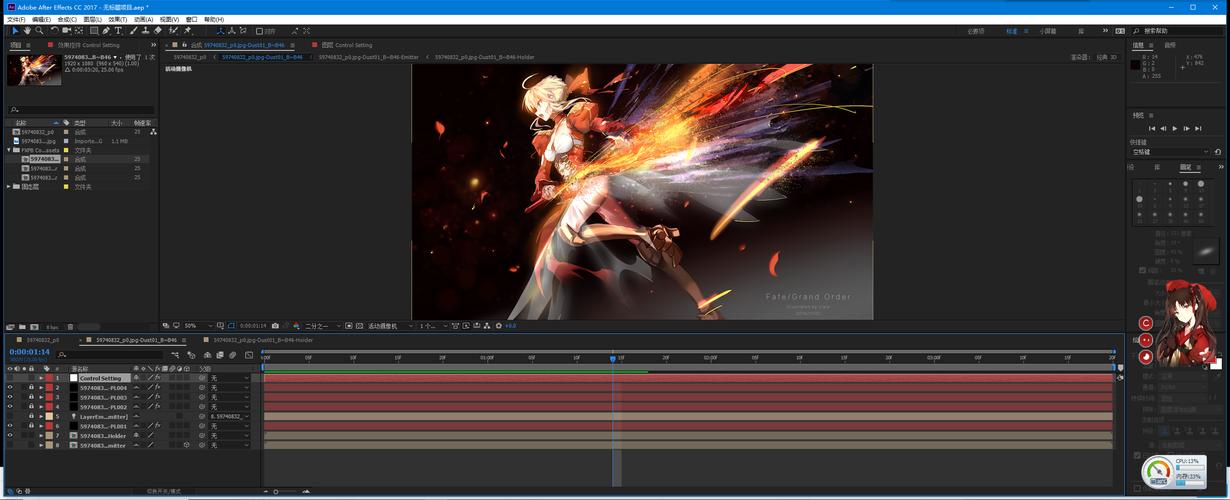
Task: Click the frame blending icon in timeline
Action: coord(220,355)
